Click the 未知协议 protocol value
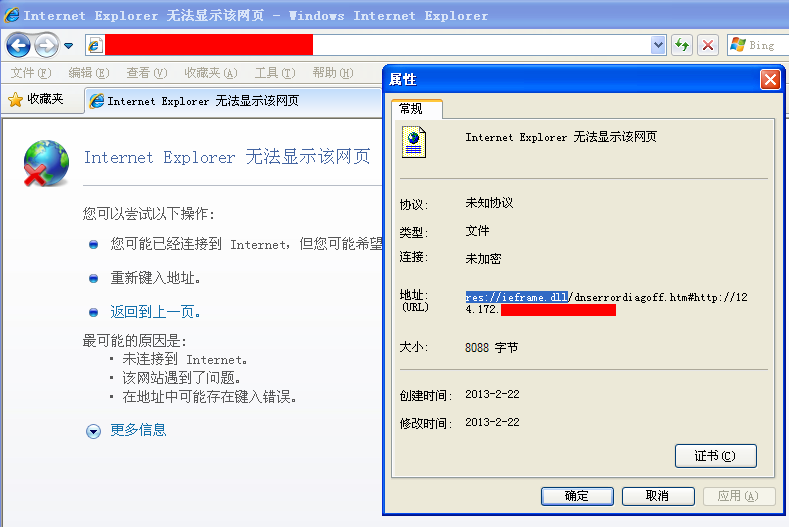Screen dimensions: 789x527 (x=489, y=203)
